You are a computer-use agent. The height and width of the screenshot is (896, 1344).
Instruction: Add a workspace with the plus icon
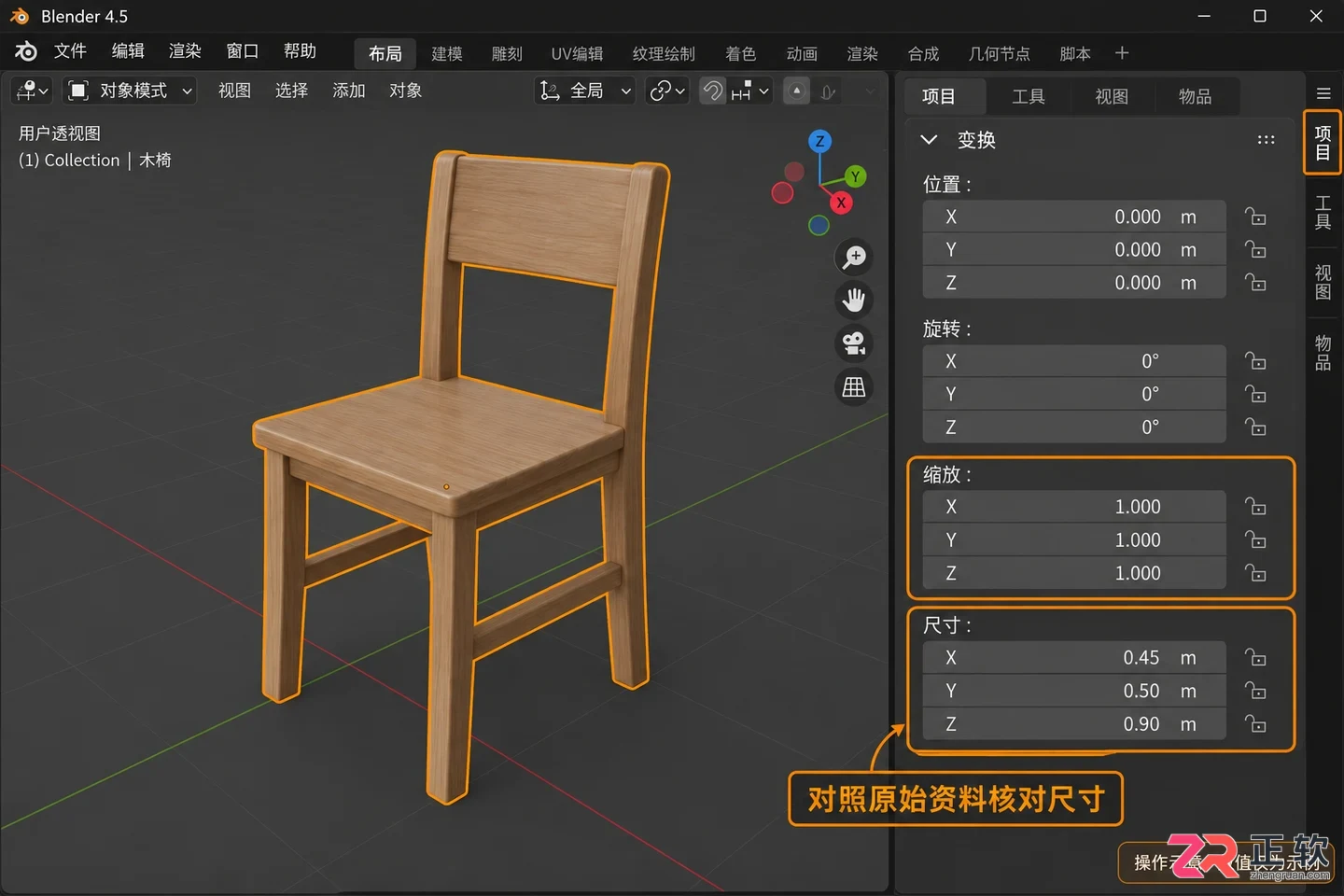coord(1122,53)
